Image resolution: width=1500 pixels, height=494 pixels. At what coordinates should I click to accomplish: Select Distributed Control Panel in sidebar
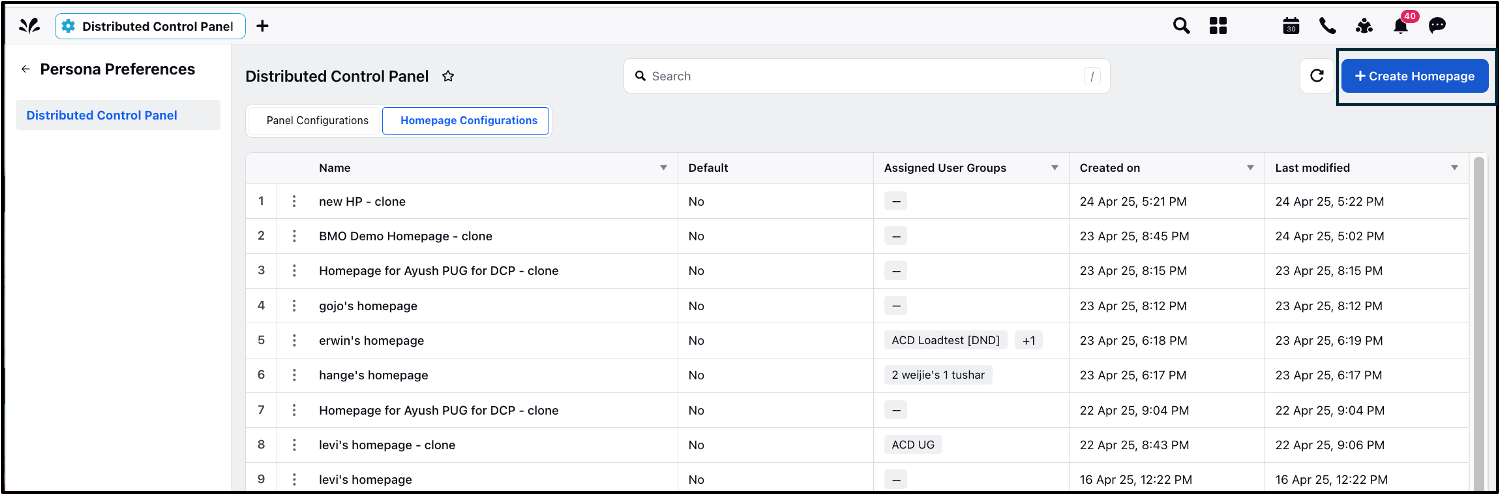point(118,115)
